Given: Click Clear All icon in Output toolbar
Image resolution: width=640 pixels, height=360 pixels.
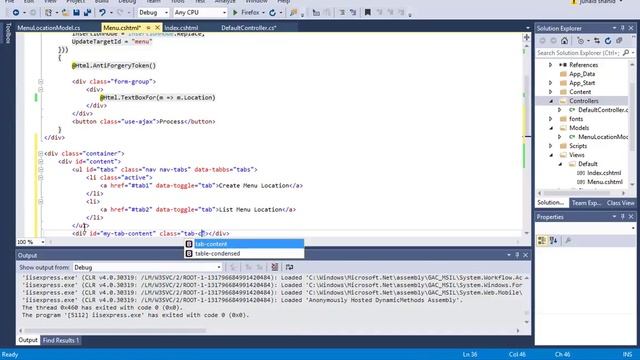Looking at the screenshot, I should [x=275, y=267].
